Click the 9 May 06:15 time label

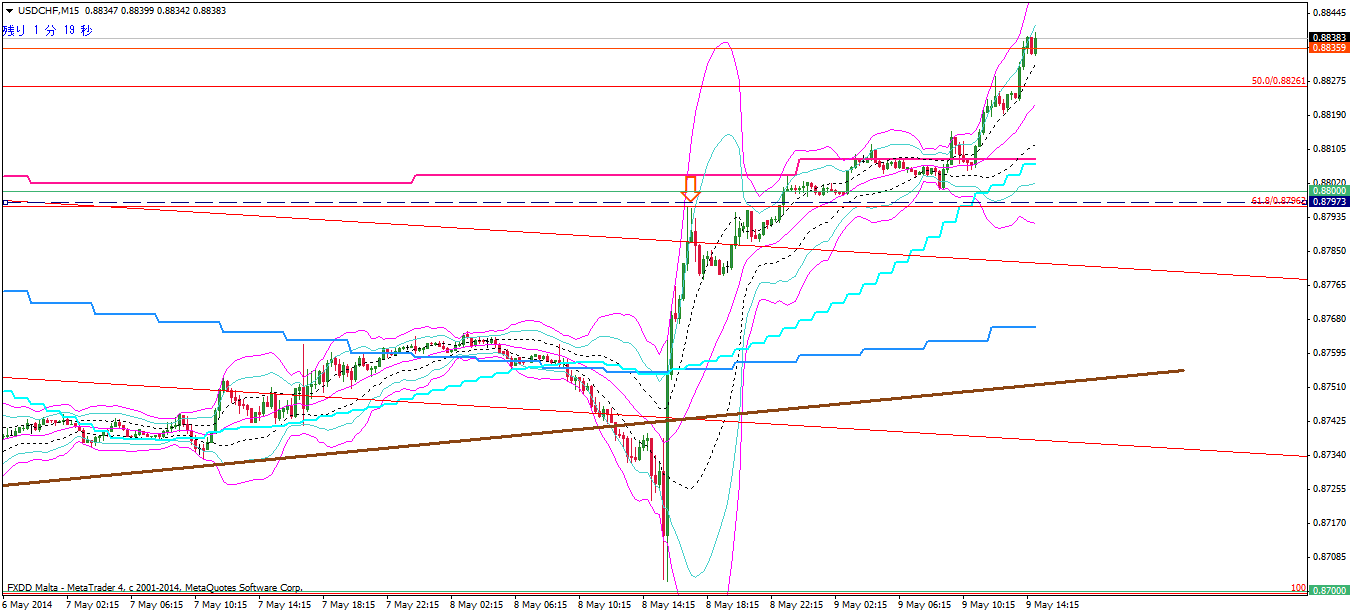point(925,605)
